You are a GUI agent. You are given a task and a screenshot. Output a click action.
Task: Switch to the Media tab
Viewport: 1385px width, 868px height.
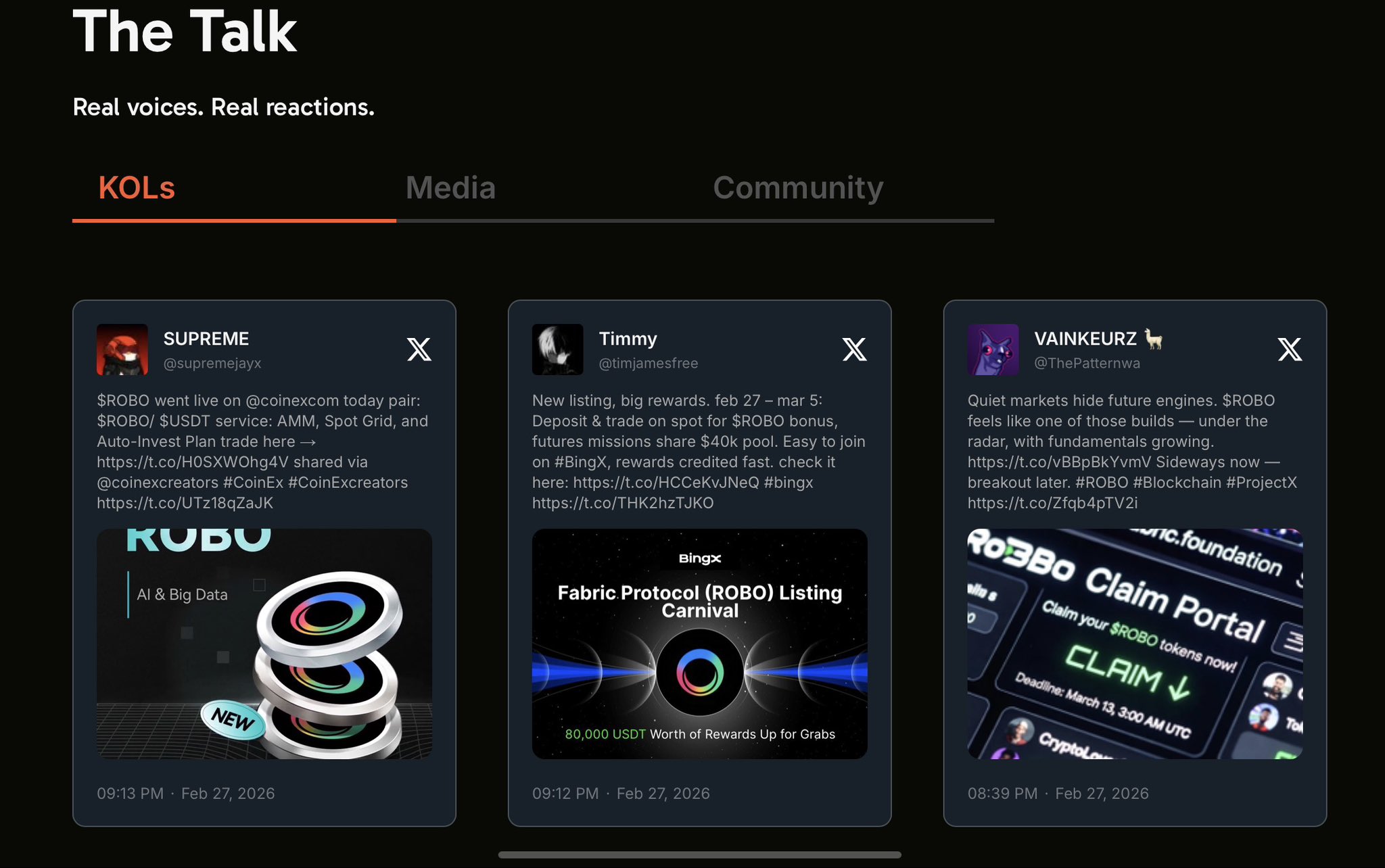(450, 188)
